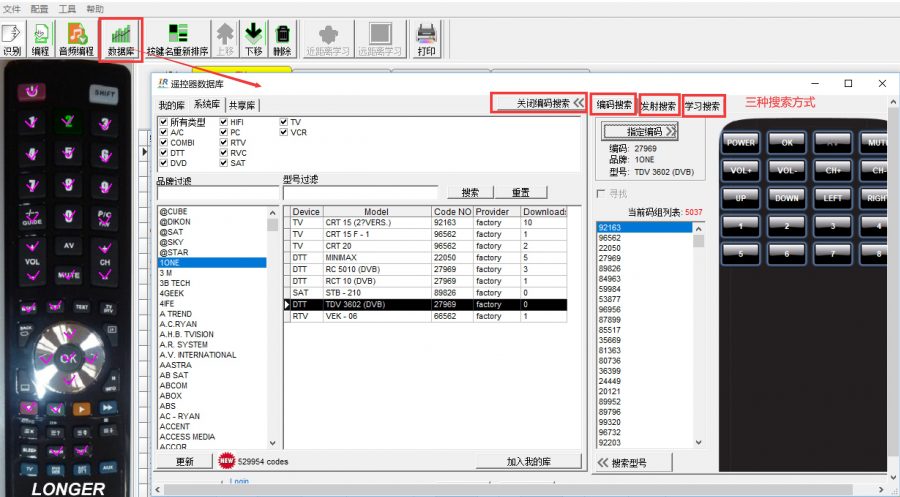Toggle the DVD device type checkbox
The width and height of the screenshot is (900, 497).
pos(164,162)
